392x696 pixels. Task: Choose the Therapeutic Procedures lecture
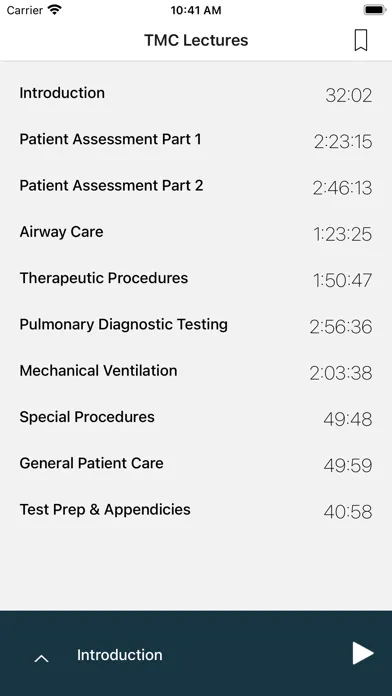click(196, 279)
